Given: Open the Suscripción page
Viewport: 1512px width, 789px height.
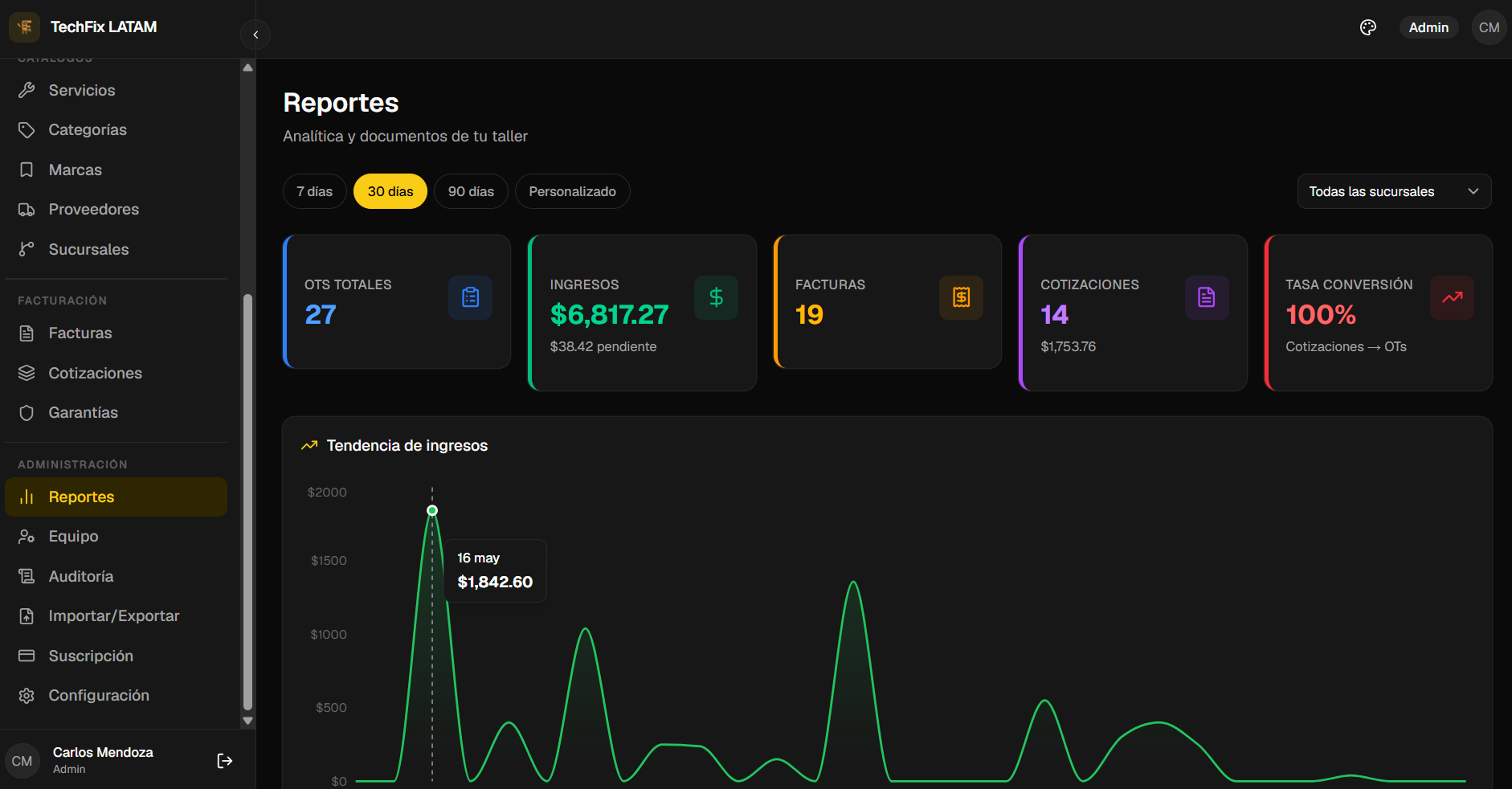Looking at the screenshot, I should point(116,656).
